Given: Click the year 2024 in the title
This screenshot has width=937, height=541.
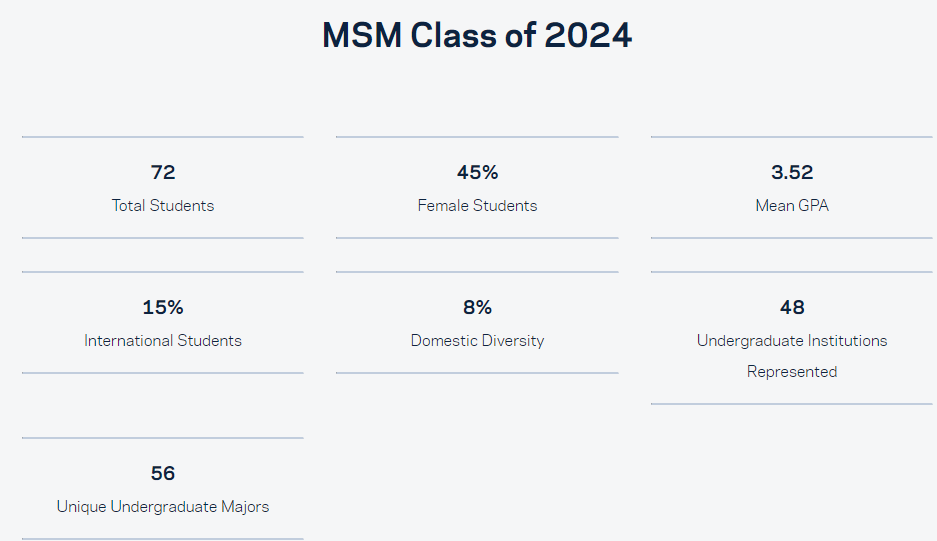Looking at the screenshot, I should pyautogui.click(x=588, y=35).
